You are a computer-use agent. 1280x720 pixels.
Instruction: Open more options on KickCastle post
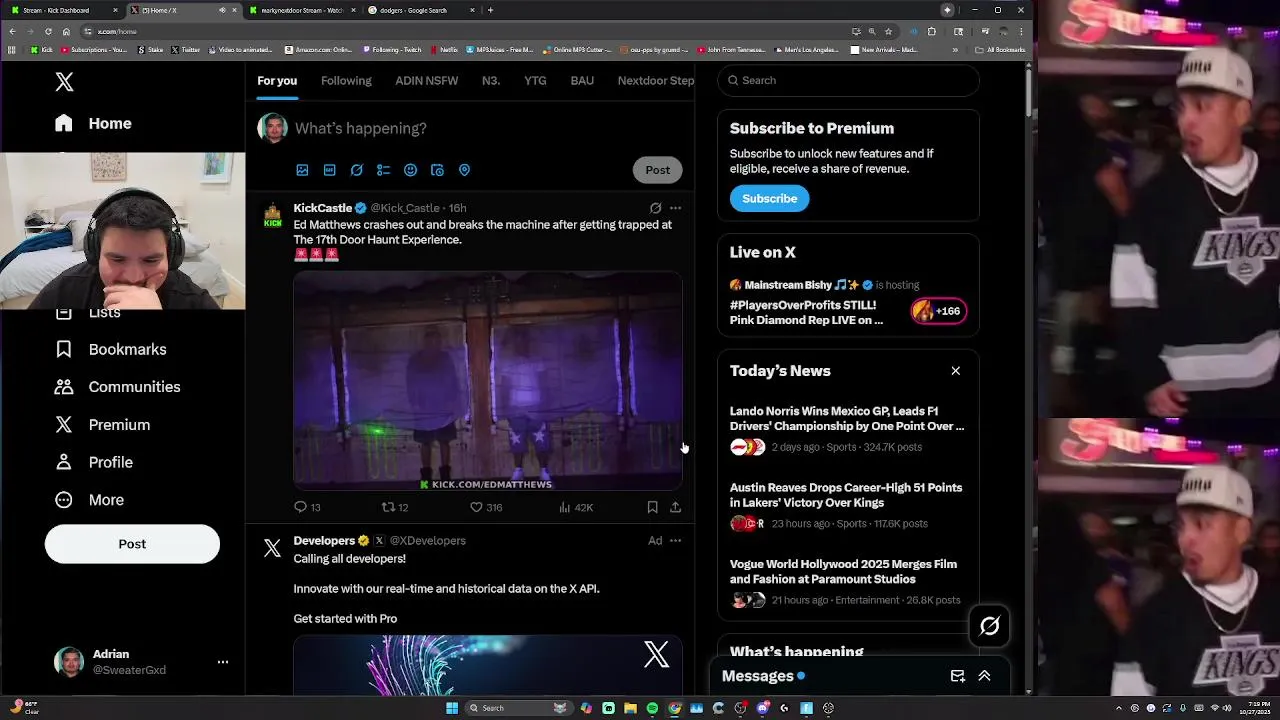pyautogui.click(x=675, y=208)
